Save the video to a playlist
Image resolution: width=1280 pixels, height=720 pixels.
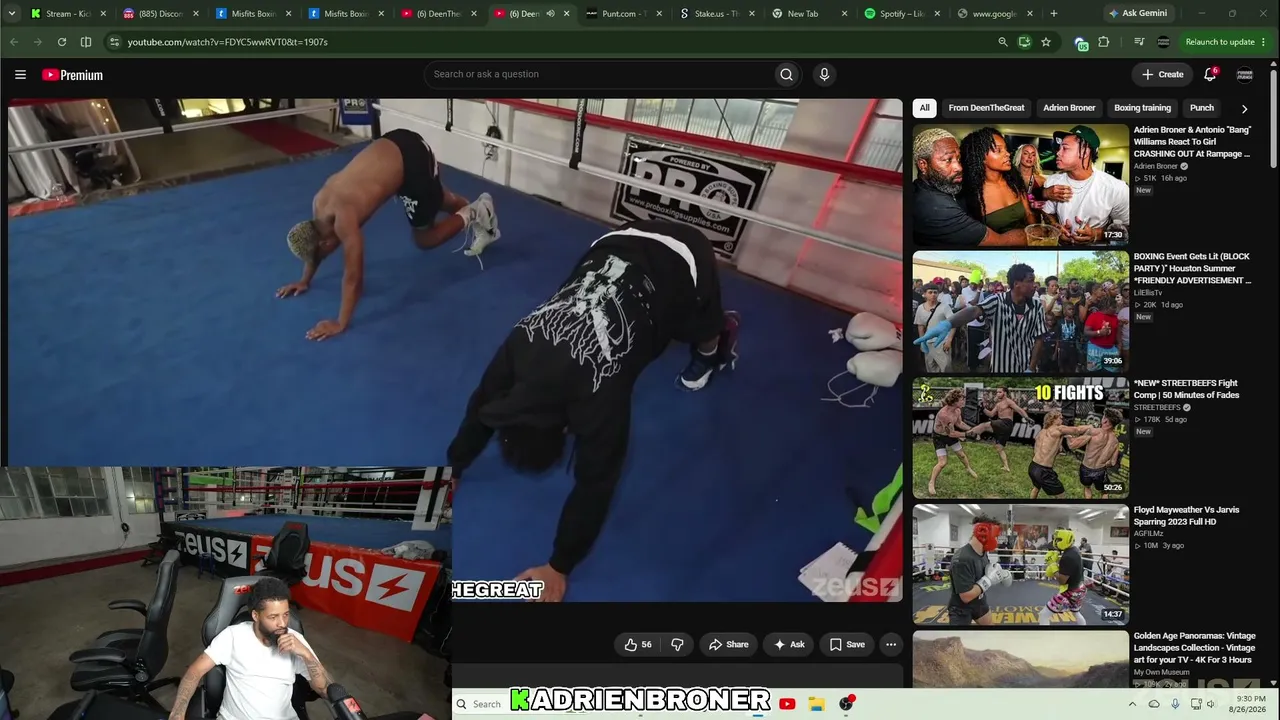click(847, 645)
